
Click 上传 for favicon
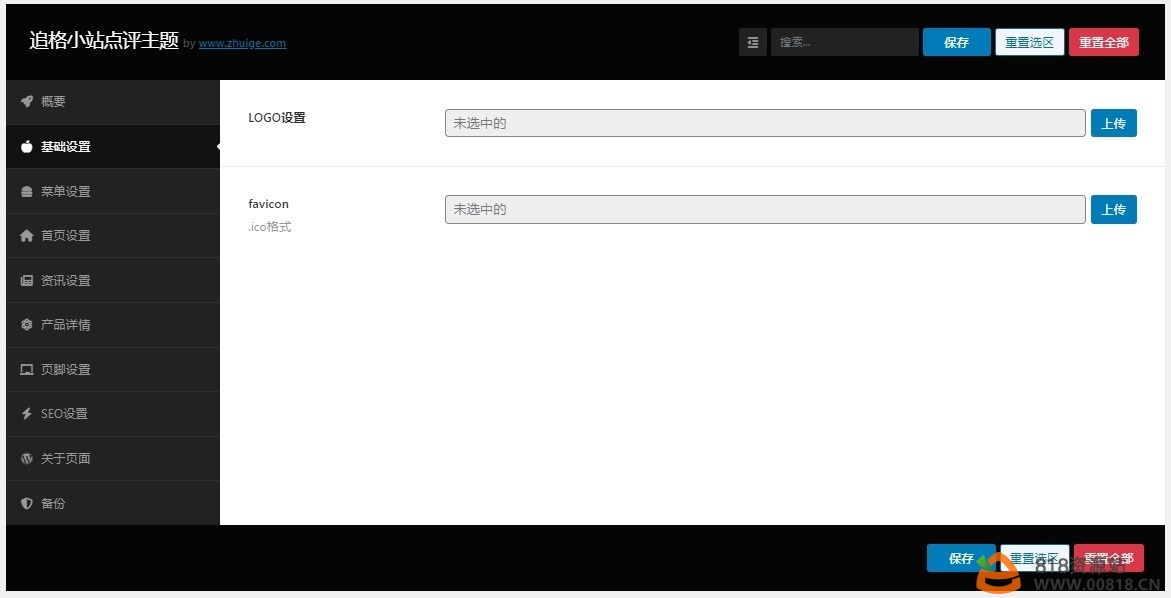[x=1113, y=210]
